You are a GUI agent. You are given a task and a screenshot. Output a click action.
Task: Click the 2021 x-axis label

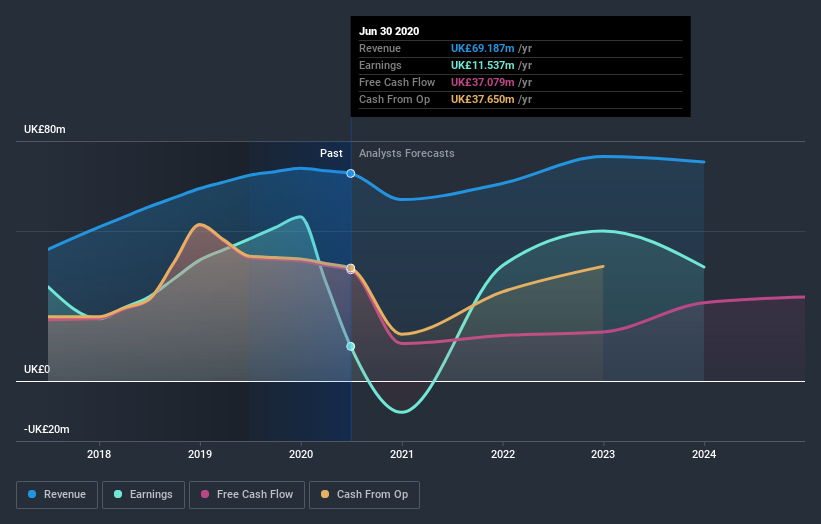click(x=402, y=454)
